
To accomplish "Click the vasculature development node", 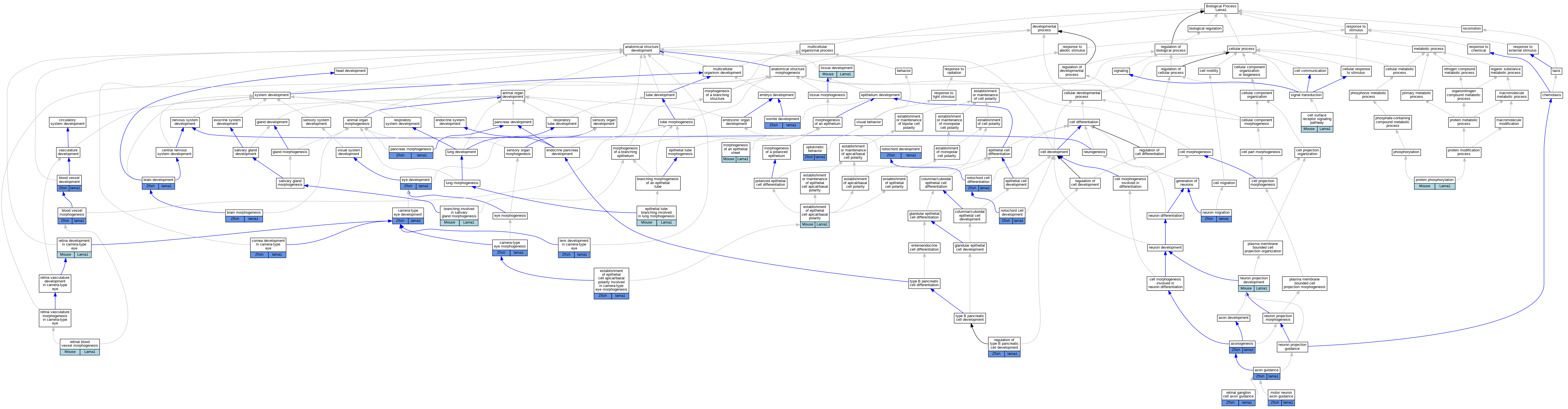I will coord(68,152).
